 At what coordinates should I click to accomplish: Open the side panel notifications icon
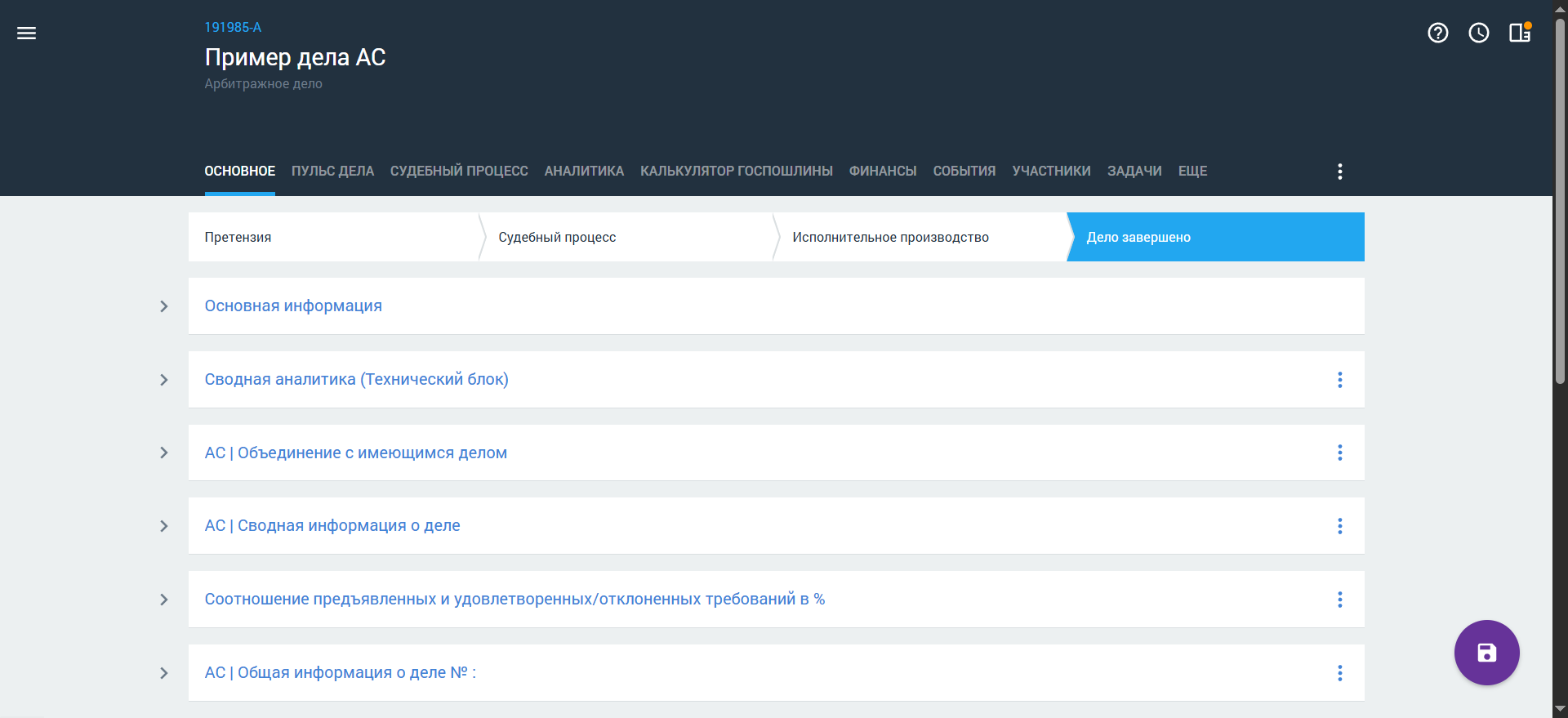point(1519,33)
